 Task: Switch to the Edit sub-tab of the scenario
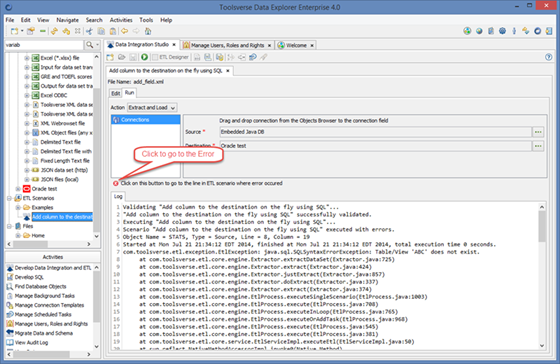pyautogui.click(x=116, y=93)
